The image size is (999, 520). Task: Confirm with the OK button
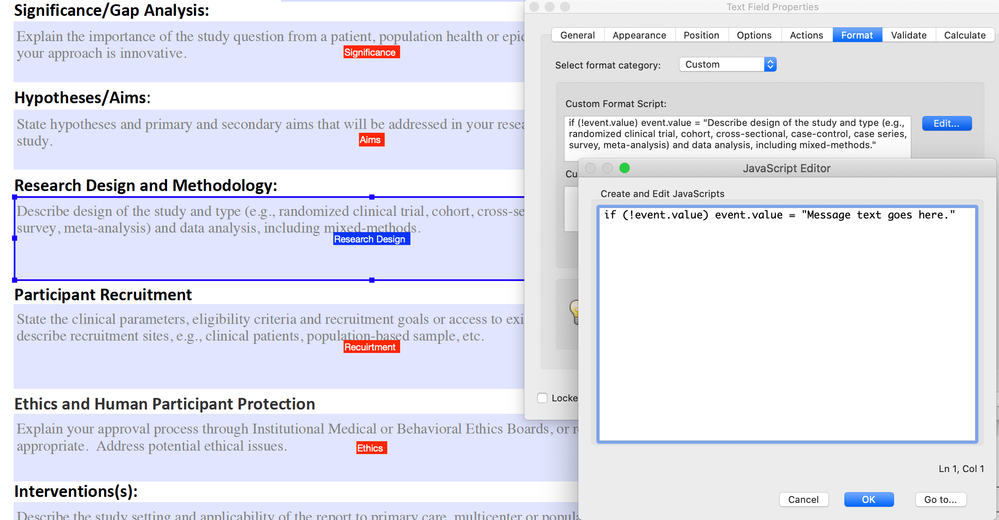click(x=868, y=500)
